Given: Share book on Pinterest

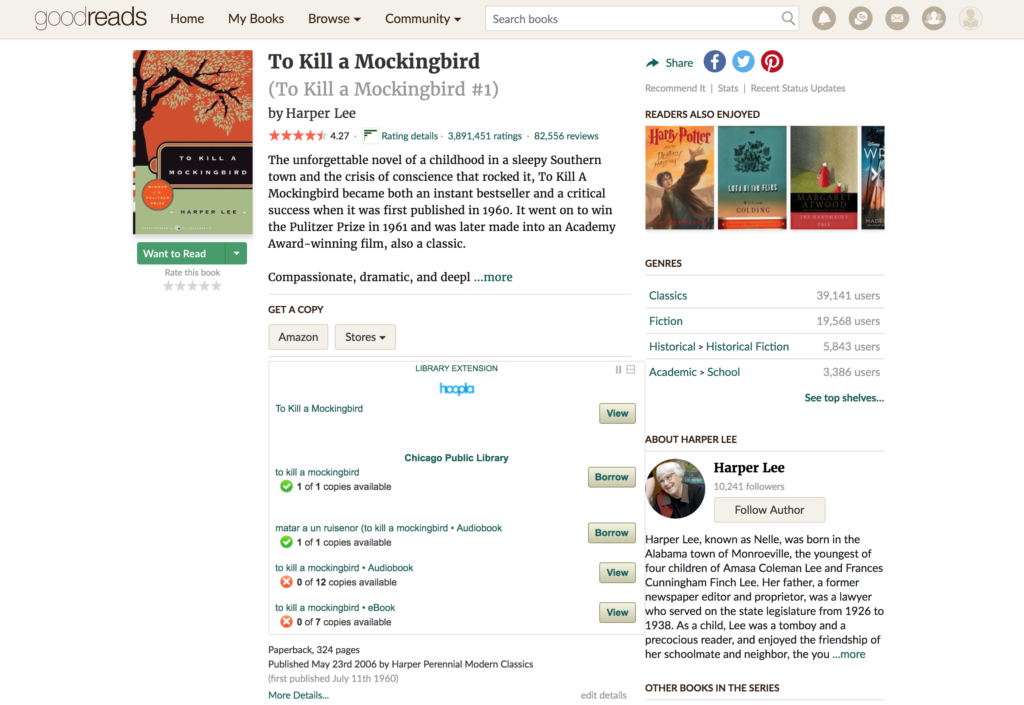Looking at the screenshot, I should tap(772, 62).
